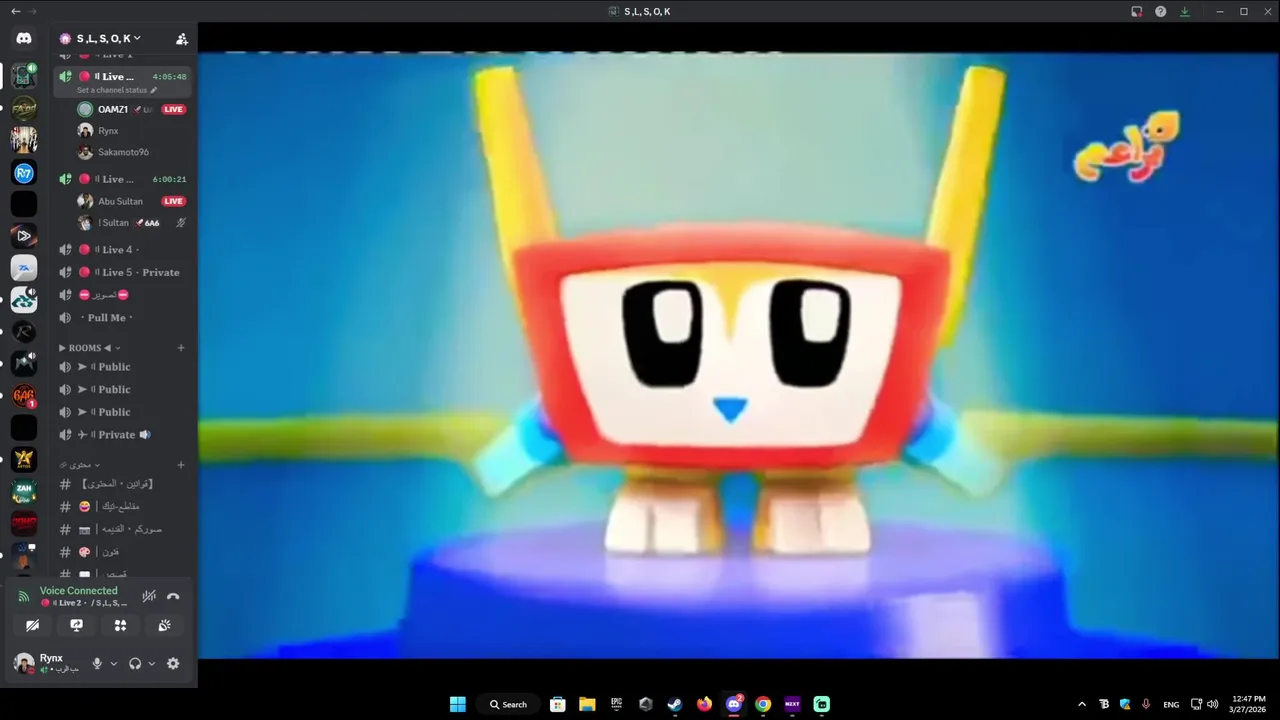
Task: Open the volume icon in system tray
Action: (x=1212, y=704)
